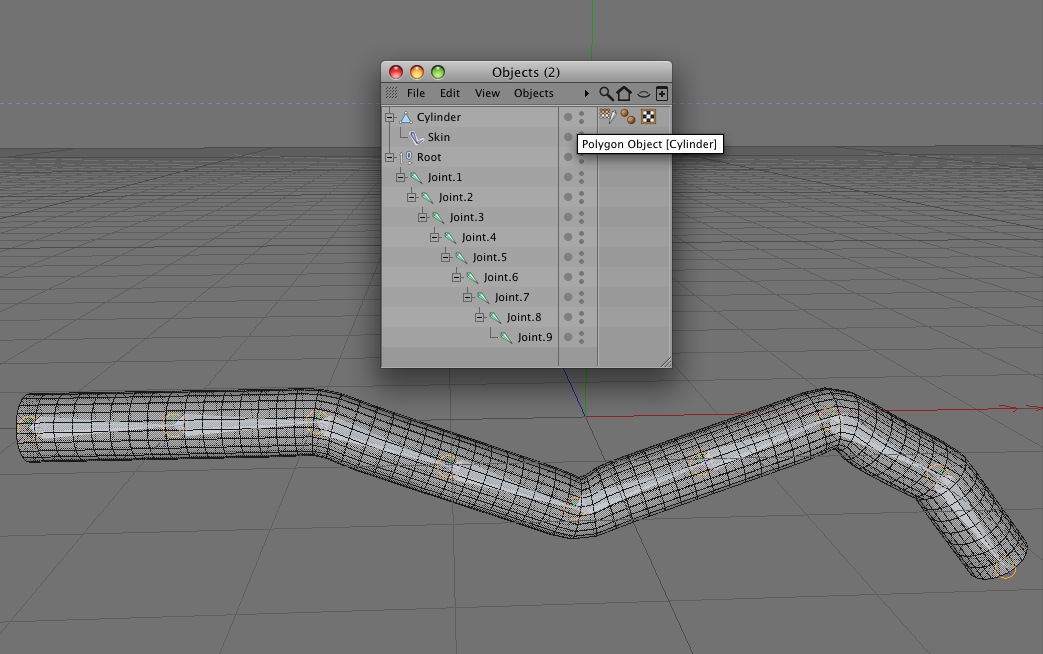
Task: Collapse the Joint.8 branch
Action: (480, 317)
